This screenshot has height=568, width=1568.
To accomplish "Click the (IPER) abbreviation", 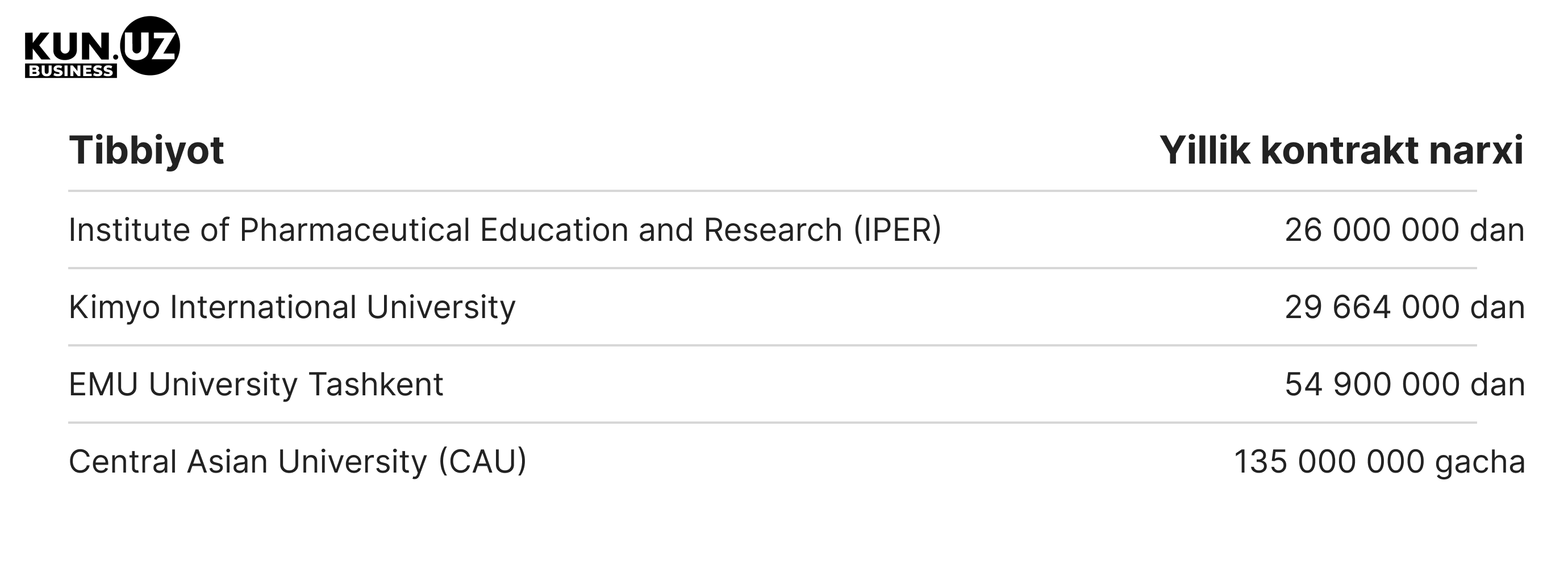I will point(897,230).
